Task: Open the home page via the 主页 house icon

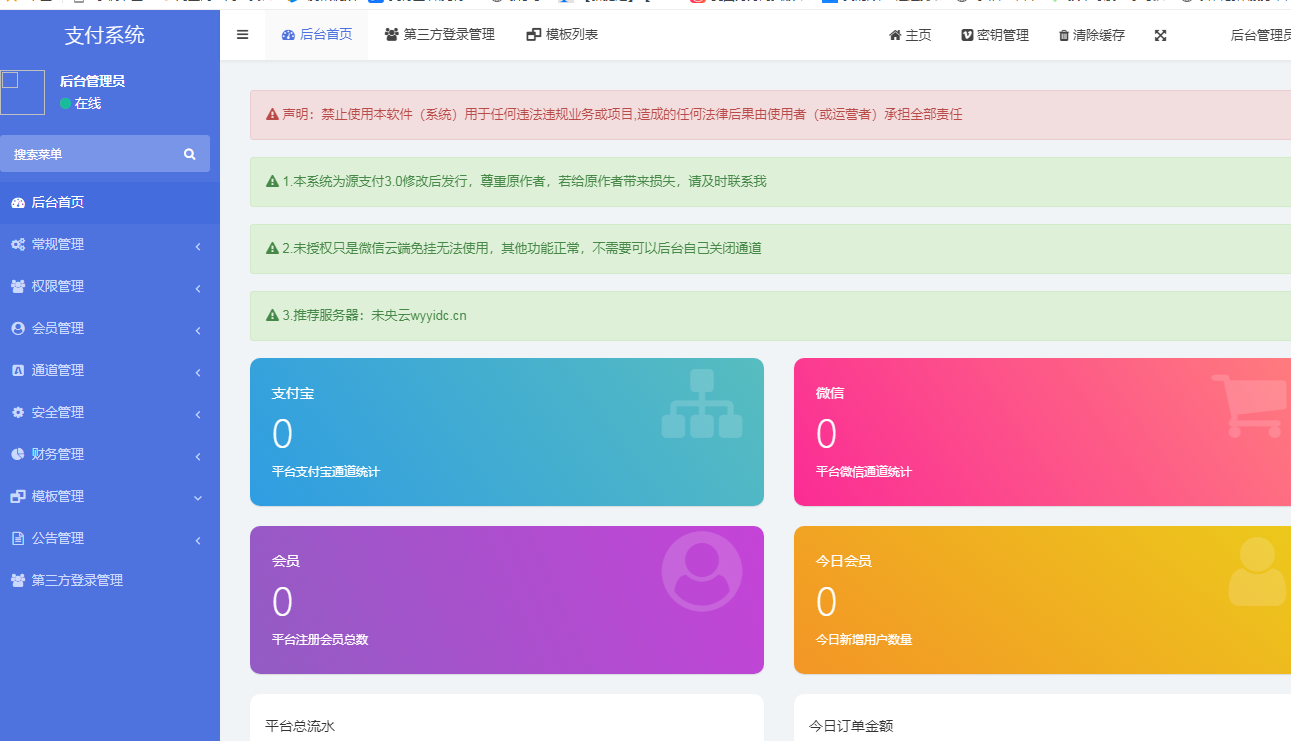Action: point(894,33)
